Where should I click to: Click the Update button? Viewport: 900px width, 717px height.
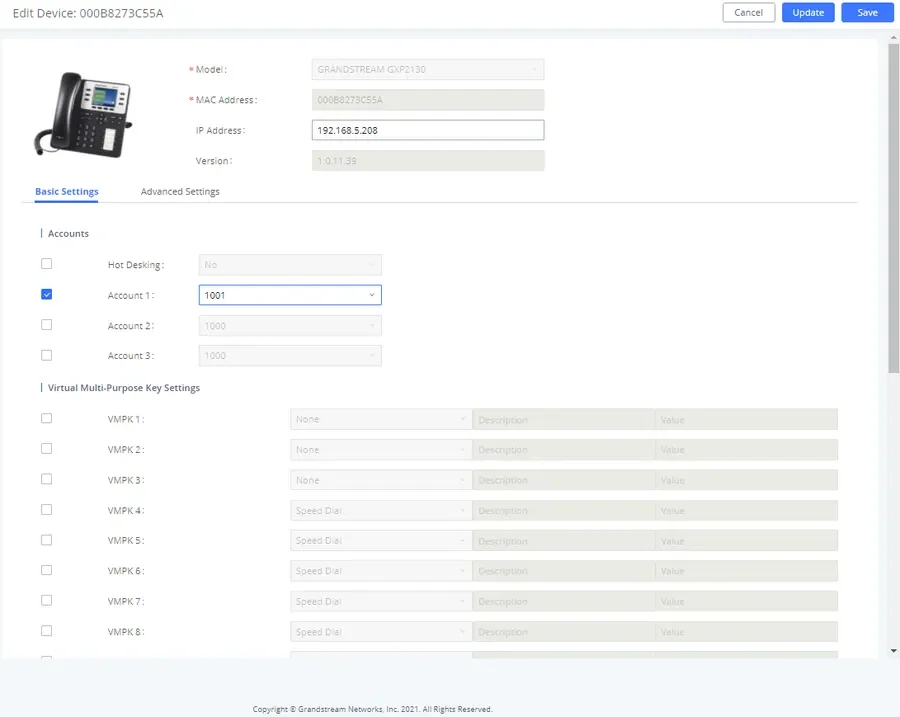coord(808,13)
